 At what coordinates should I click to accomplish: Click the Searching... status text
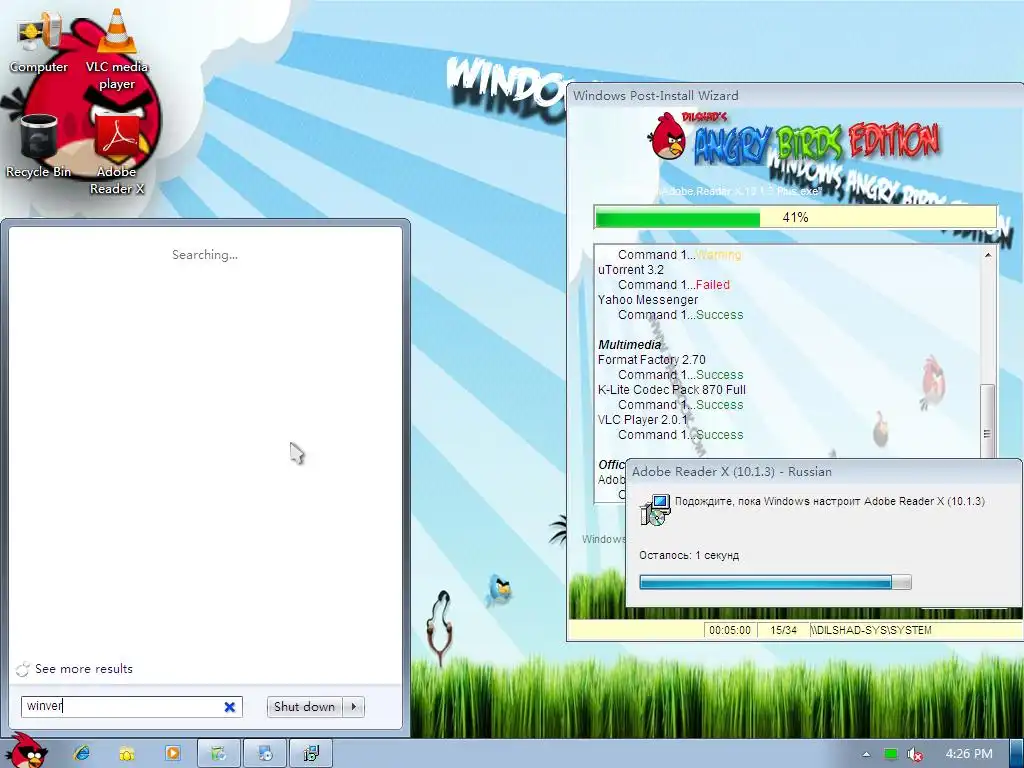204,255
